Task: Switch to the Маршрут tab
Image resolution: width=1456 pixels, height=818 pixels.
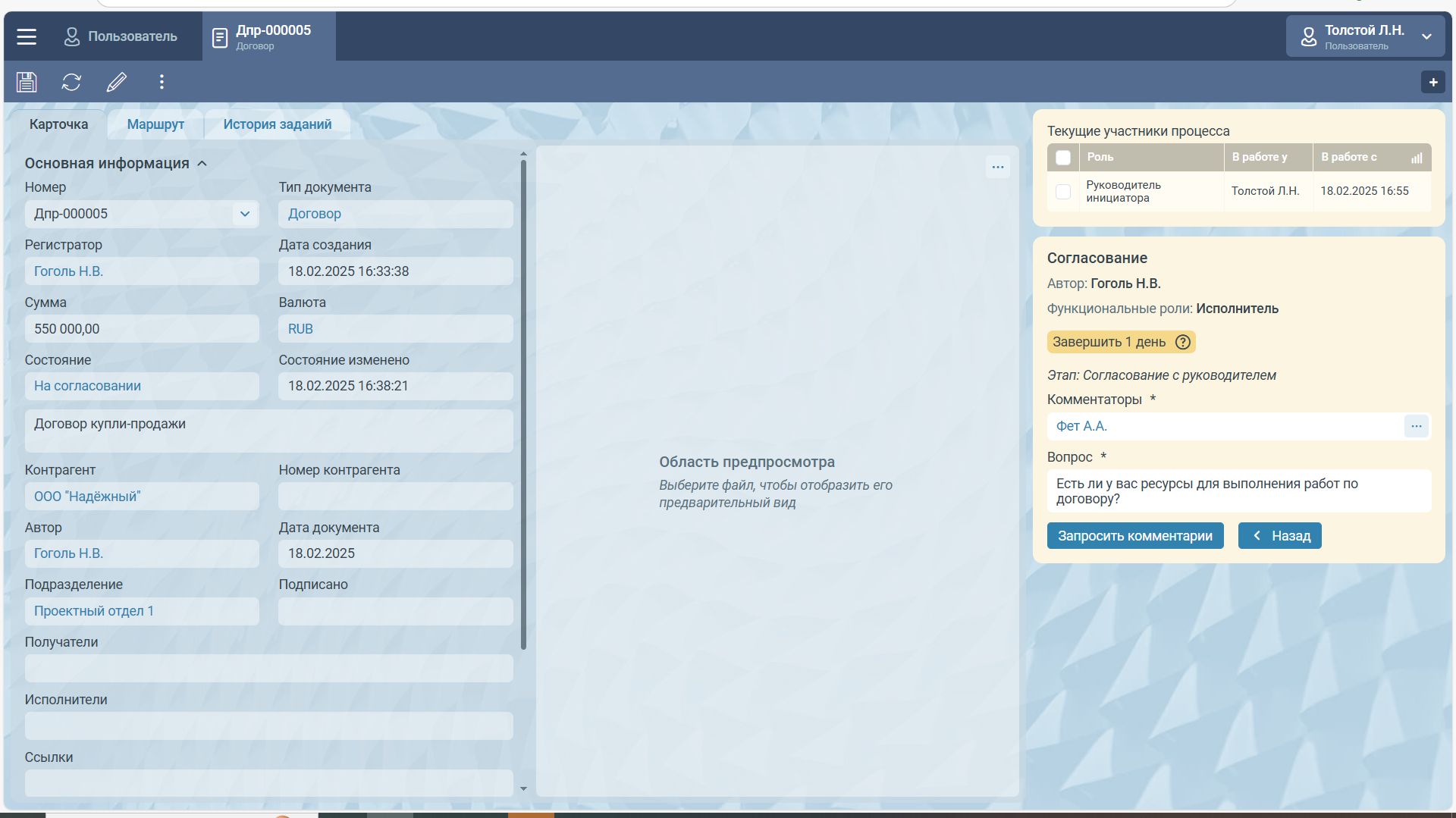Action: pos(155,124)
